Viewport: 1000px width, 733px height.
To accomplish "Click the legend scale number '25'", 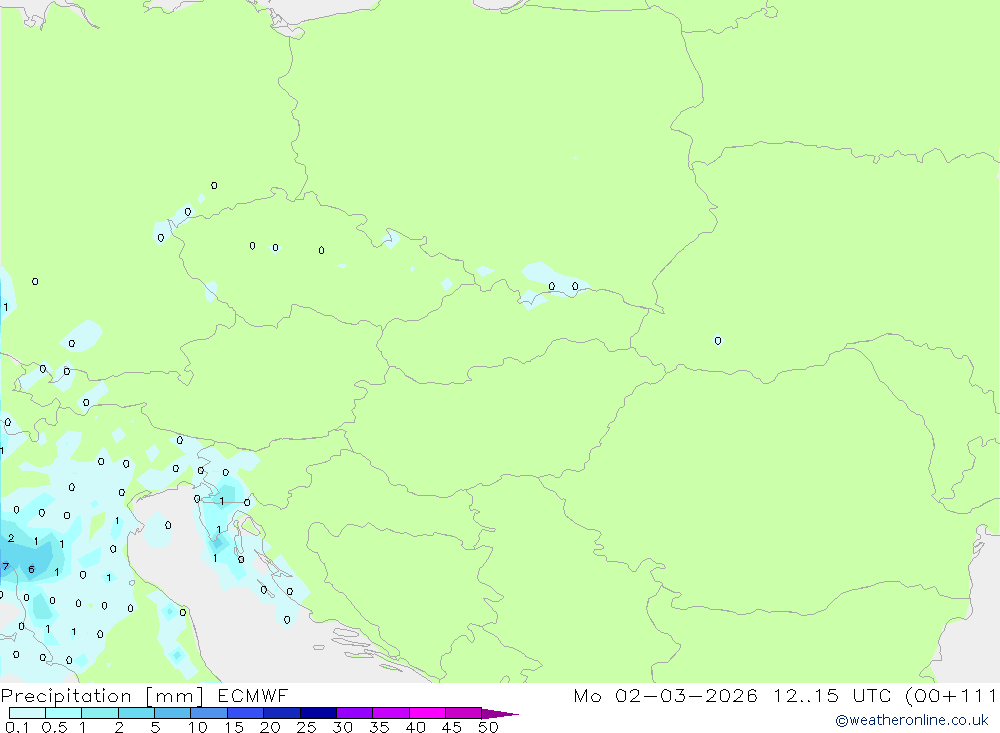I will click(306, 727).
